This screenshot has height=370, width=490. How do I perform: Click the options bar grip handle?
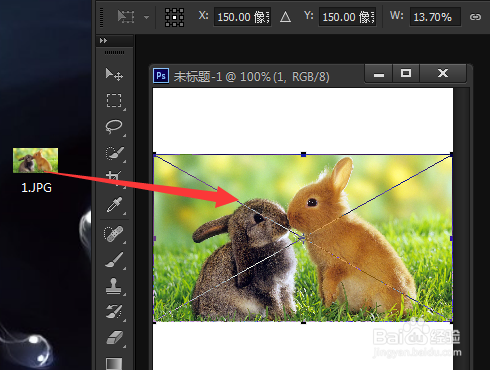pyautogui.click(x=102, y=17)
